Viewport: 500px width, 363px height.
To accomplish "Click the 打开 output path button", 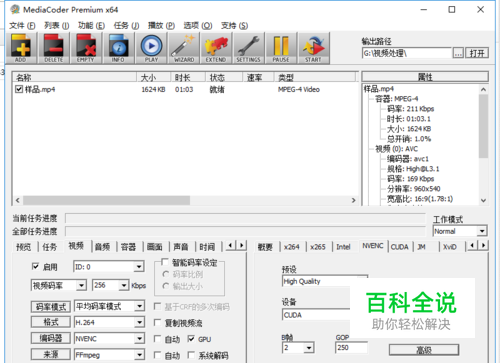I will [477, 53].
